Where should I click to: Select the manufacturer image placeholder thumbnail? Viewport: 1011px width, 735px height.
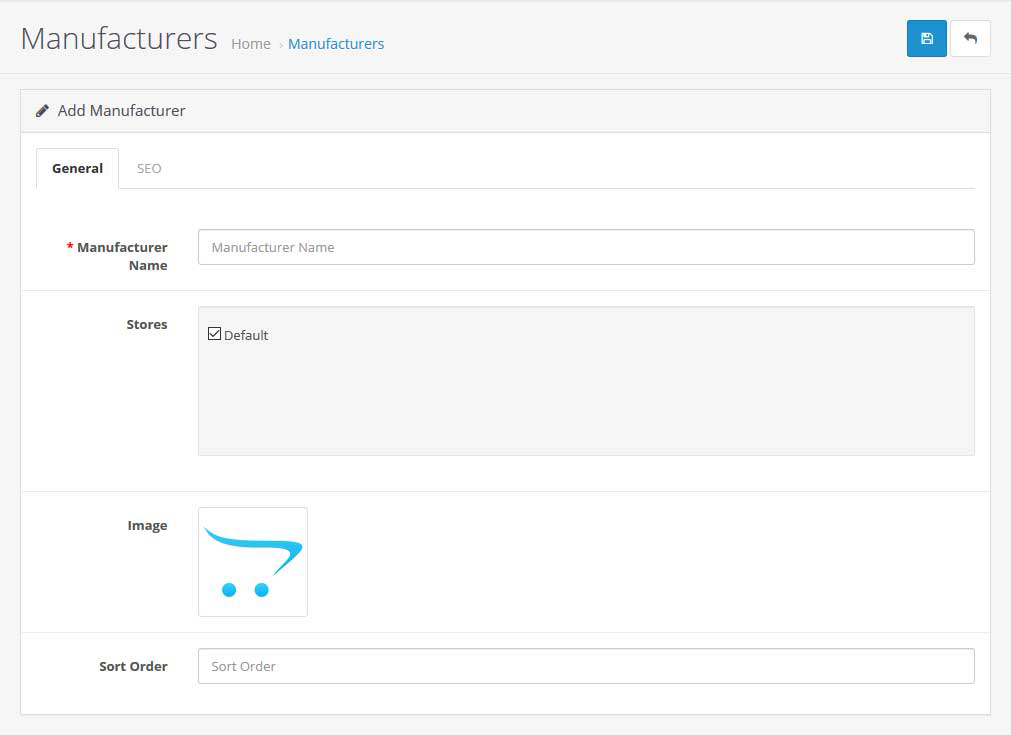coord(253,562)
